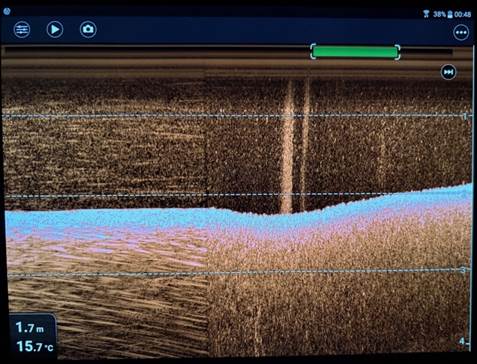Screen dimensions: 477x364
Task: Select the depth scale marker labeled 3
Action: point(463,270)
